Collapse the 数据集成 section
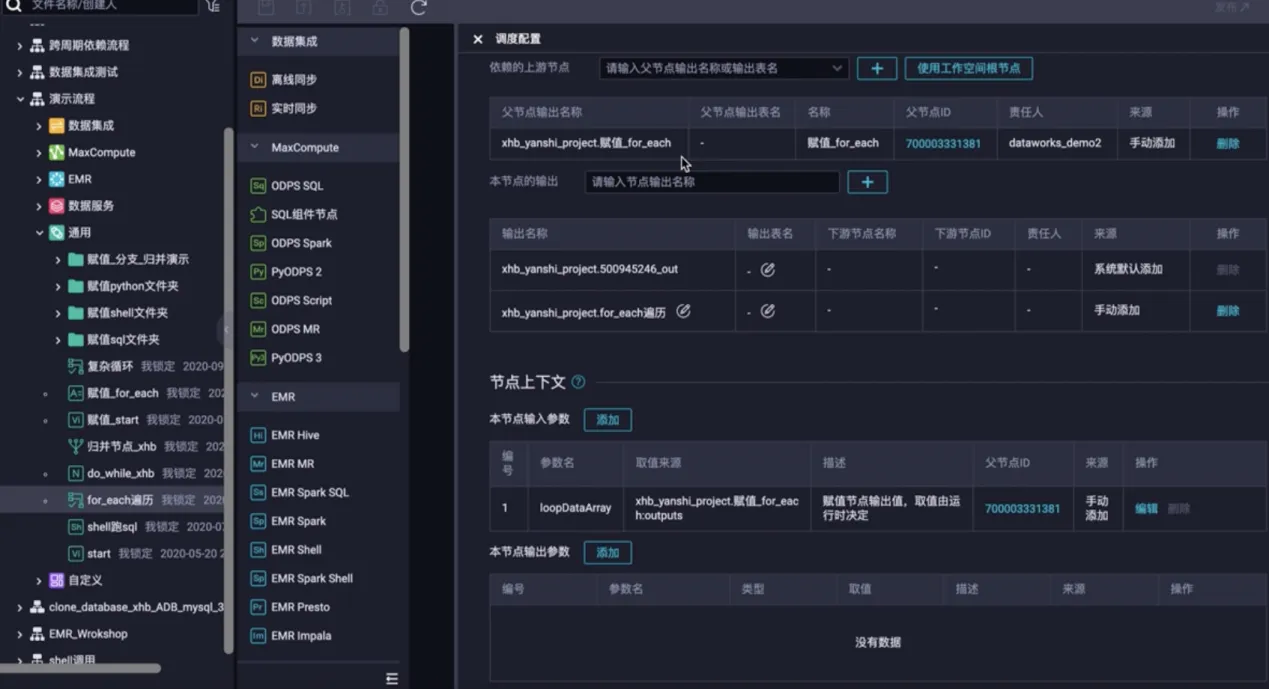The image size is (1269, 689). (x=254, y=41)
